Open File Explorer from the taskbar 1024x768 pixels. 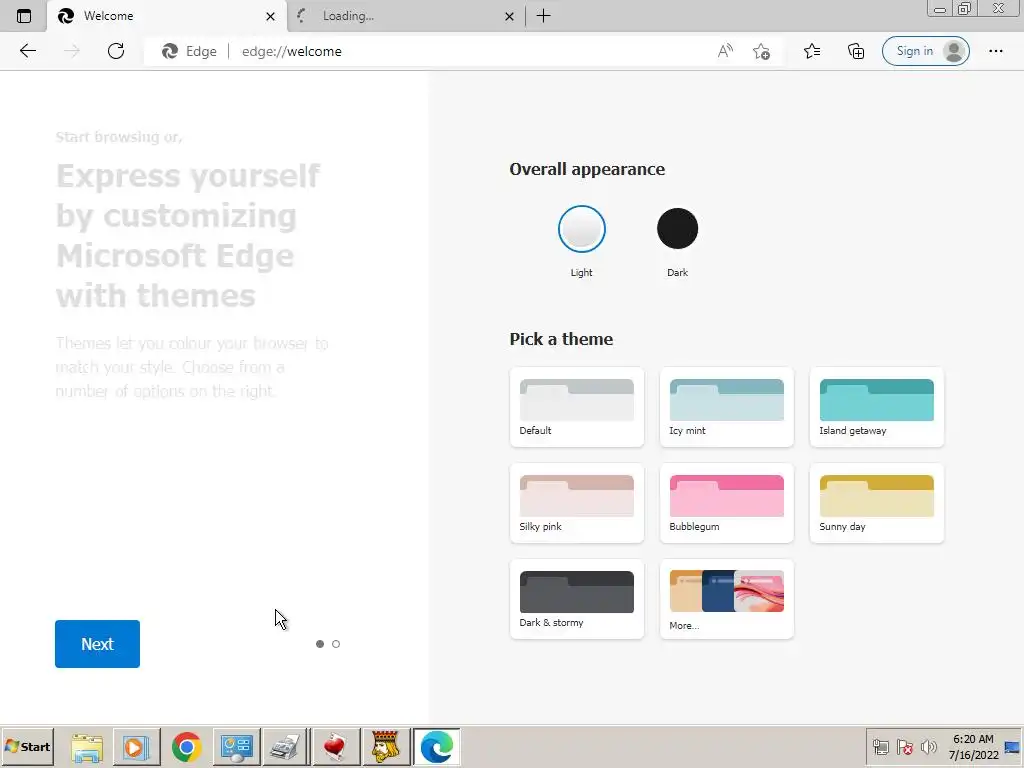(87, 747)
